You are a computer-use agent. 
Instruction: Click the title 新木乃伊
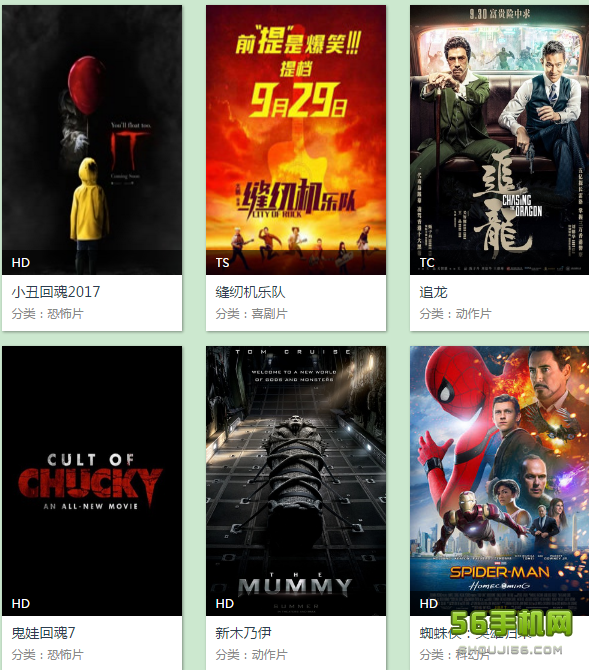pyautogui.click(x=243, y=633)
